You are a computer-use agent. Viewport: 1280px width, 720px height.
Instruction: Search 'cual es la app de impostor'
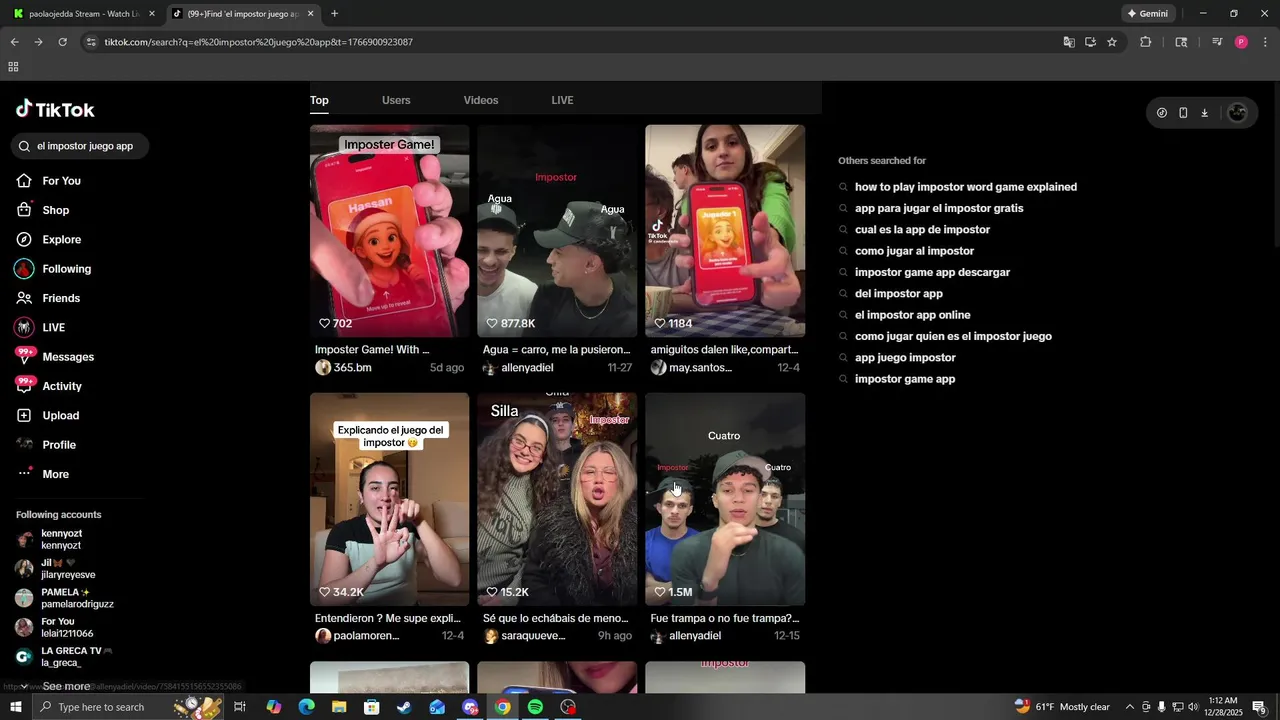[x=922, y=230]
